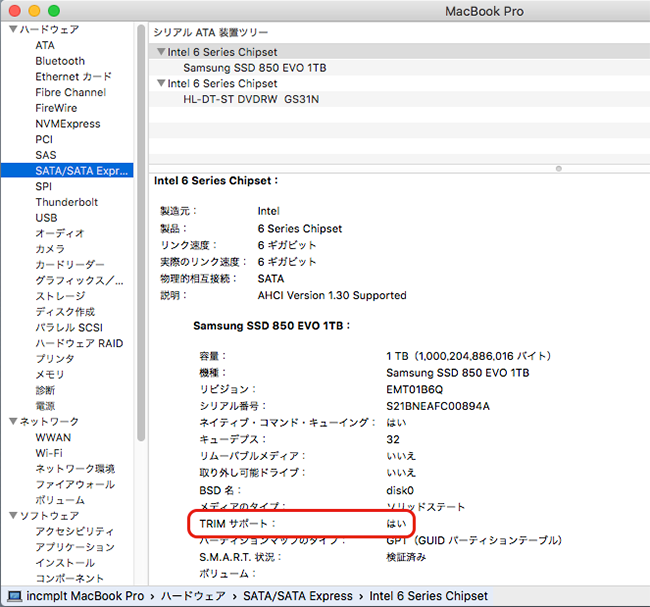Click the シリアル ATA 装置ツリー header
This screenshot has height=607, width=650.
pos(211,32)
